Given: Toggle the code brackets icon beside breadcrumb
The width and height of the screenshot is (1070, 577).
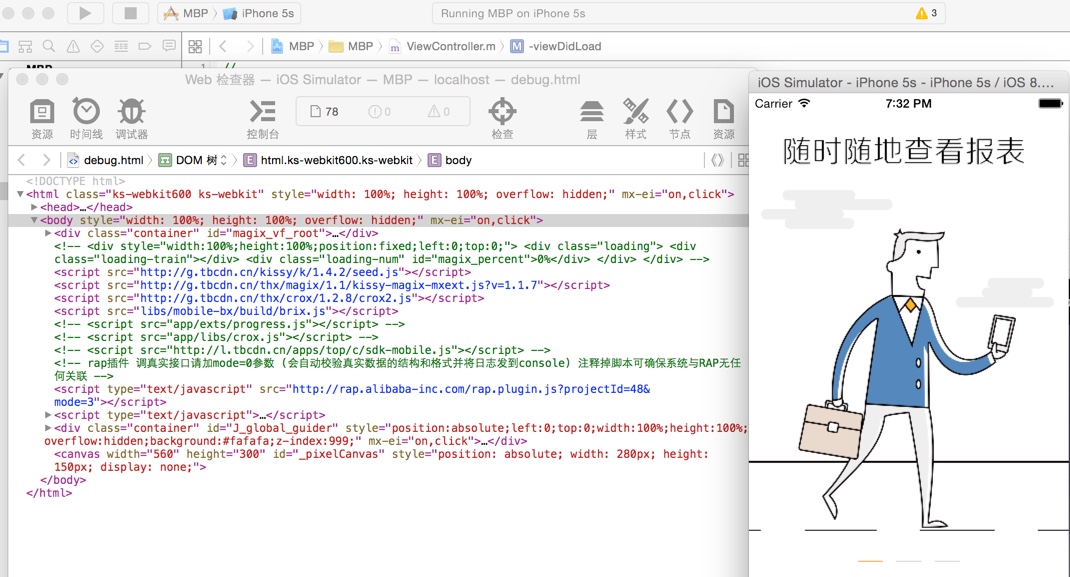Looking at the screenshot, I should tap(717, 160).
